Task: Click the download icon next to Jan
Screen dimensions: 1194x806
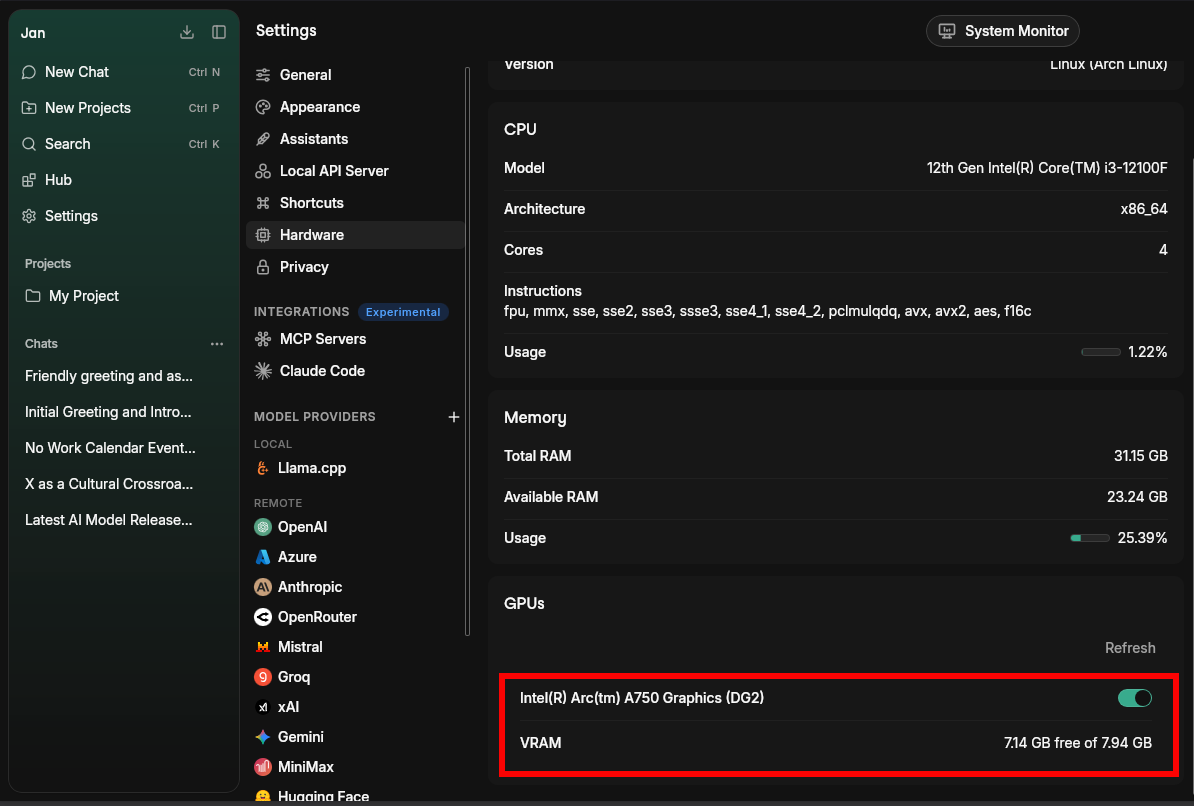Action: (x=187, y=32)
